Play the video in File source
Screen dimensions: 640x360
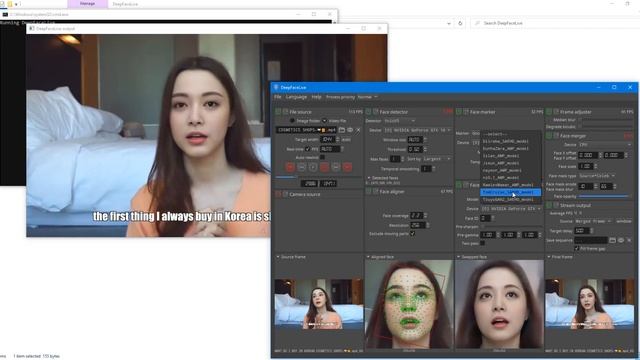(x=313, y=167)
